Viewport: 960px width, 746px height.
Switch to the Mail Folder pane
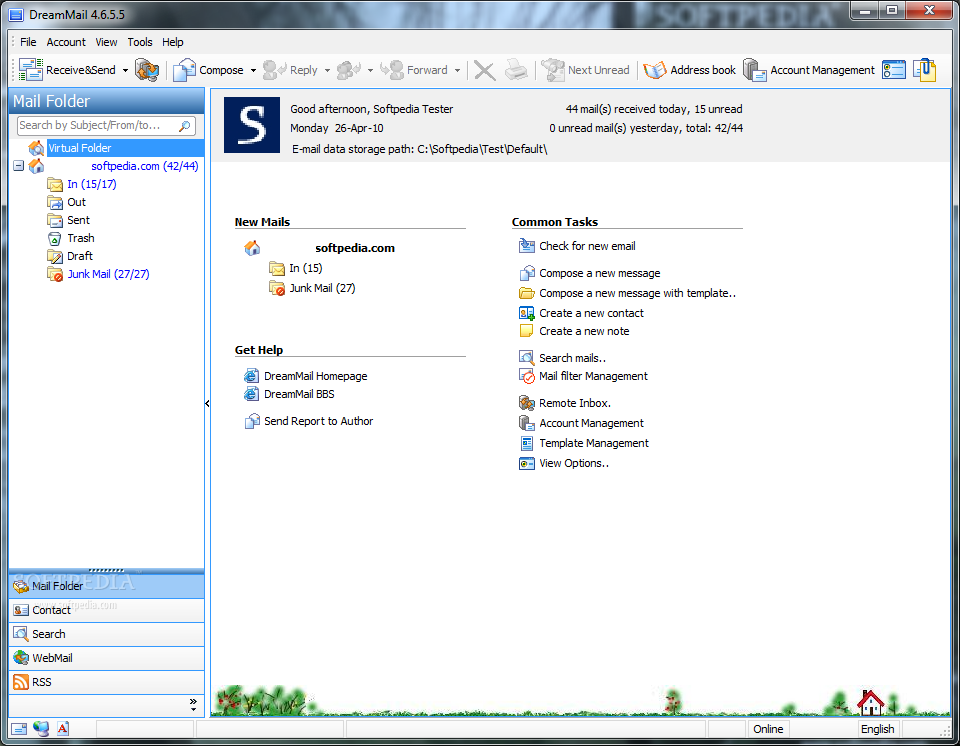point(107,586)
